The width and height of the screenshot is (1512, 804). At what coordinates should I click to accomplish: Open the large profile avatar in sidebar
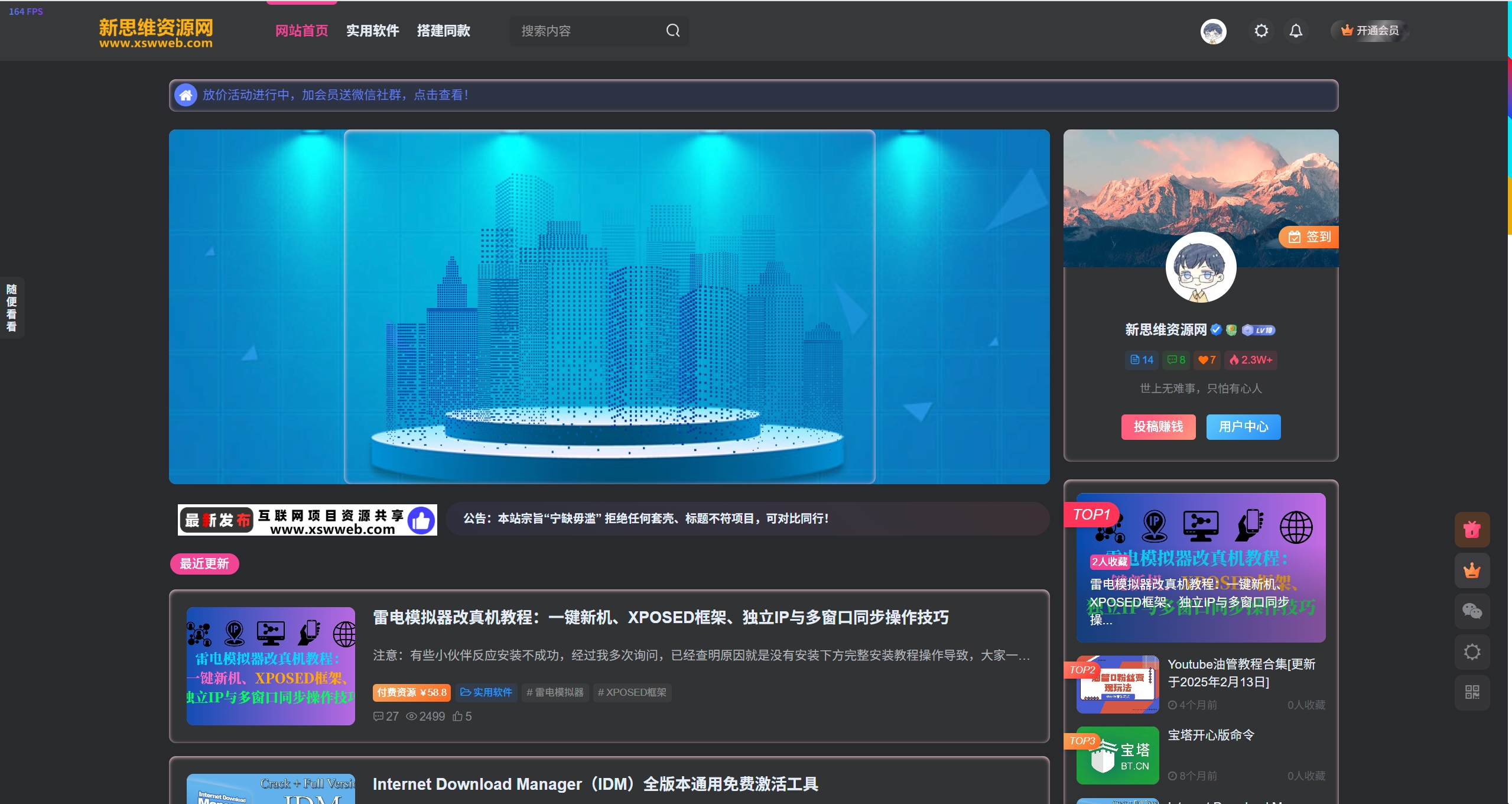point(1201,267)
